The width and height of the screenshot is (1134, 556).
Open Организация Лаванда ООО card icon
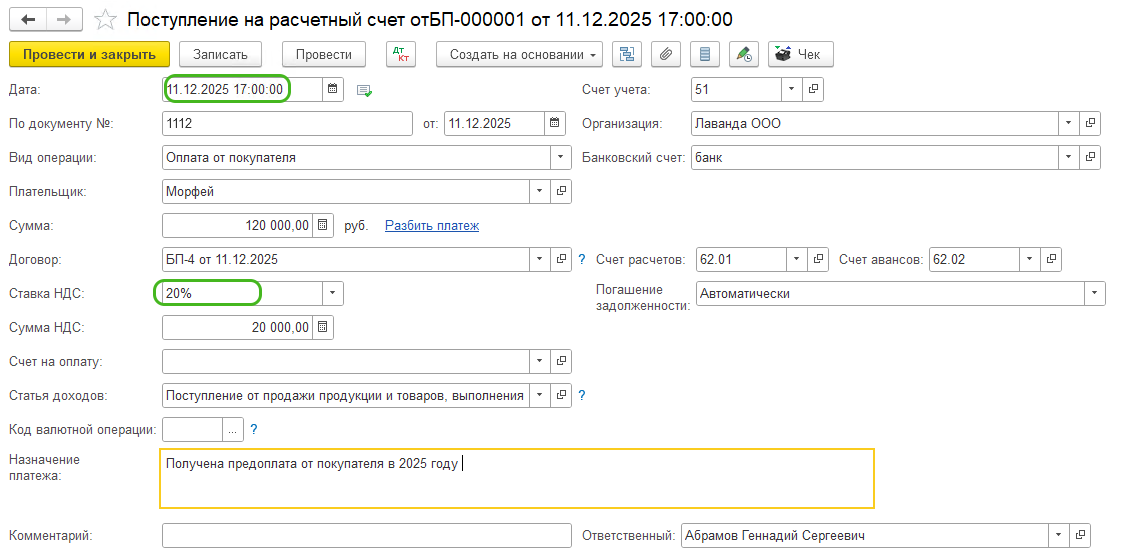click(x=1090, y=123)
